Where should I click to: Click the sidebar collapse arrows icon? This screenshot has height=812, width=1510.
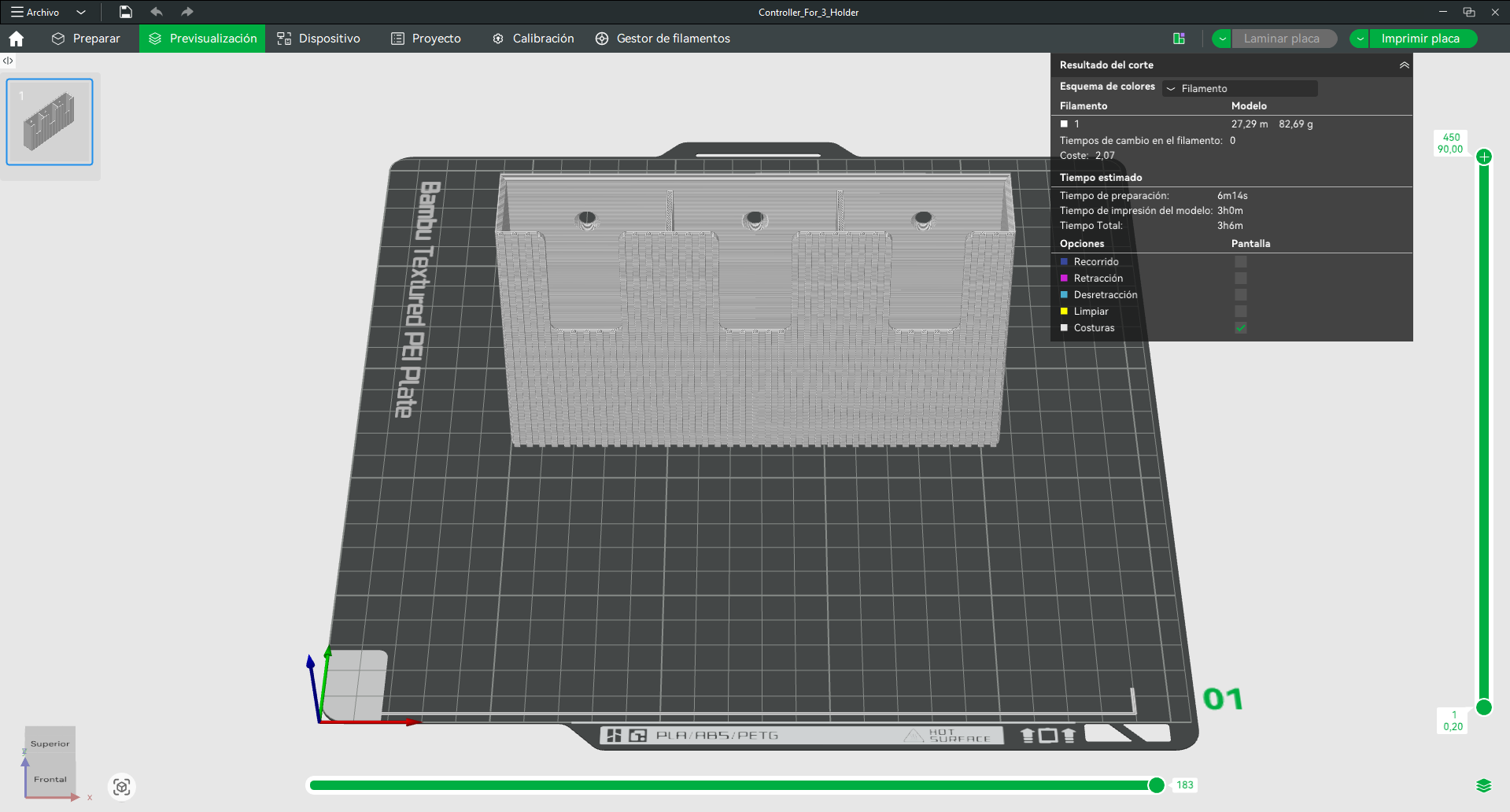(8, 61)
